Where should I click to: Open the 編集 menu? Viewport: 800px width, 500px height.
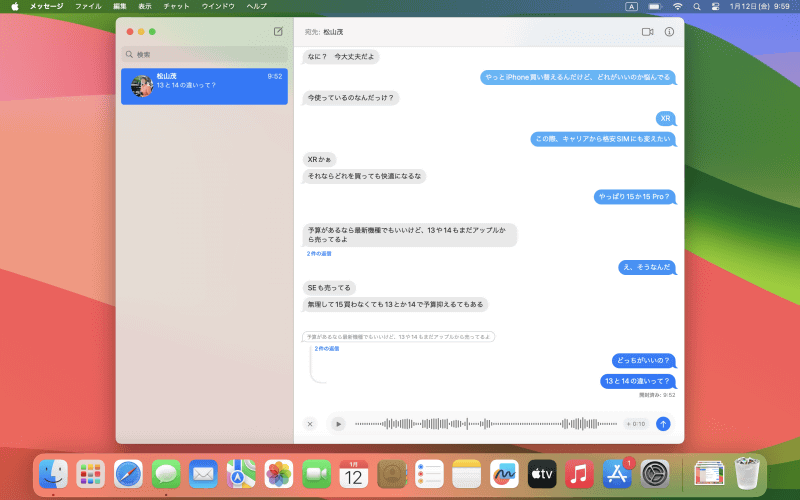120,6
